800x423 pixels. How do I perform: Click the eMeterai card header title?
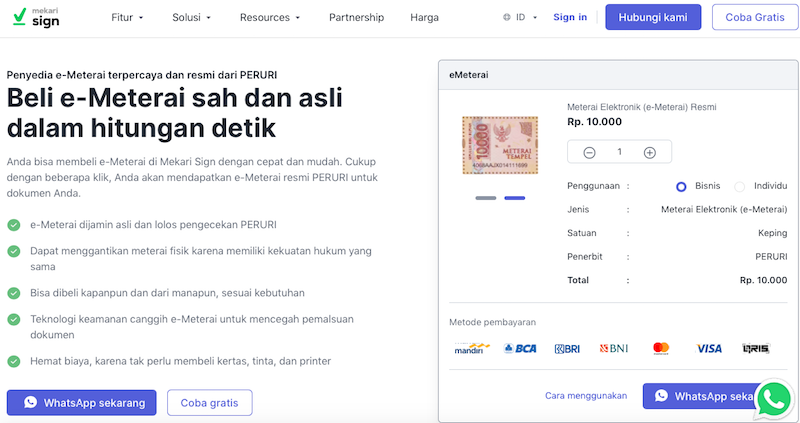468,74
